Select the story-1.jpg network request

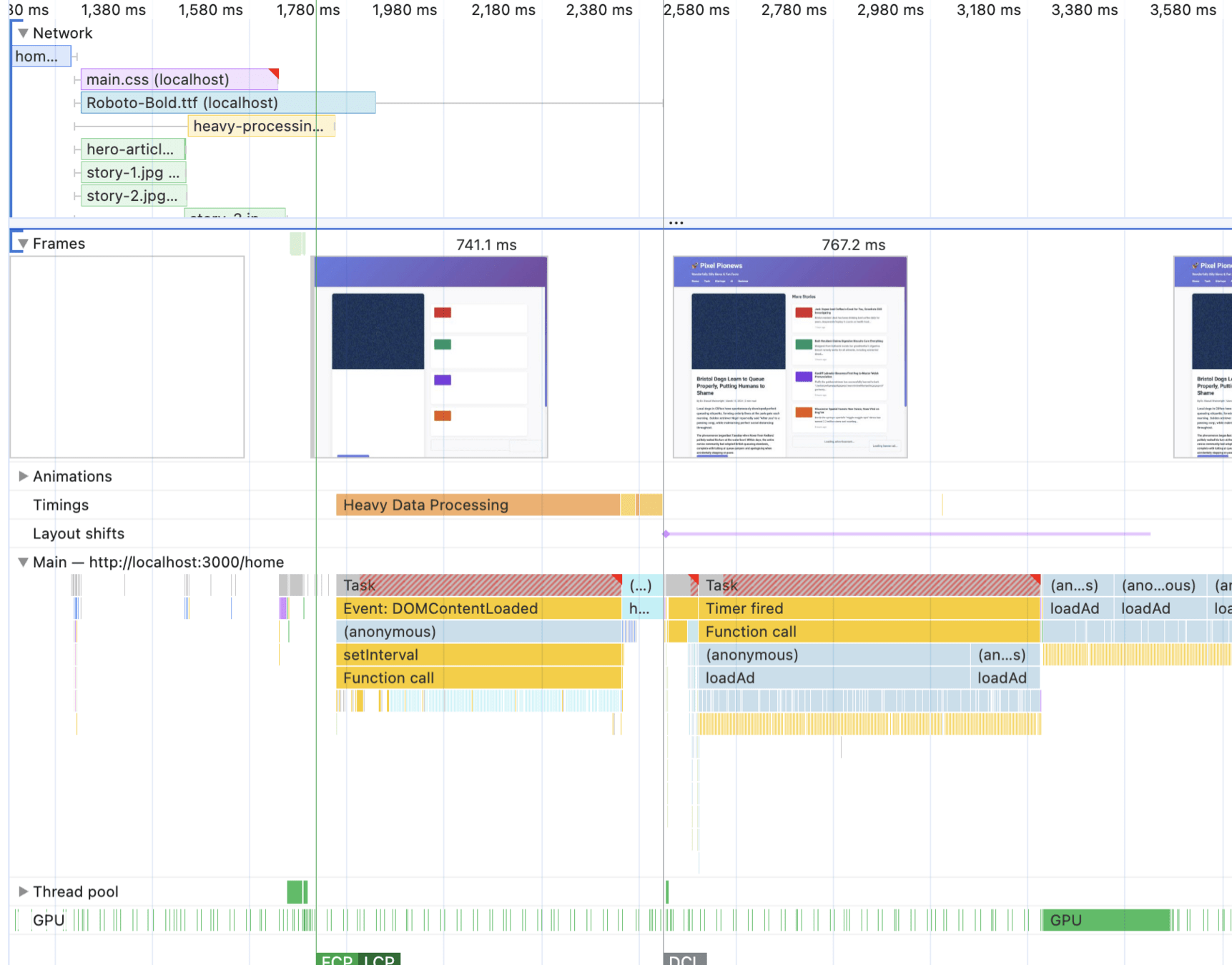(133, 173)
